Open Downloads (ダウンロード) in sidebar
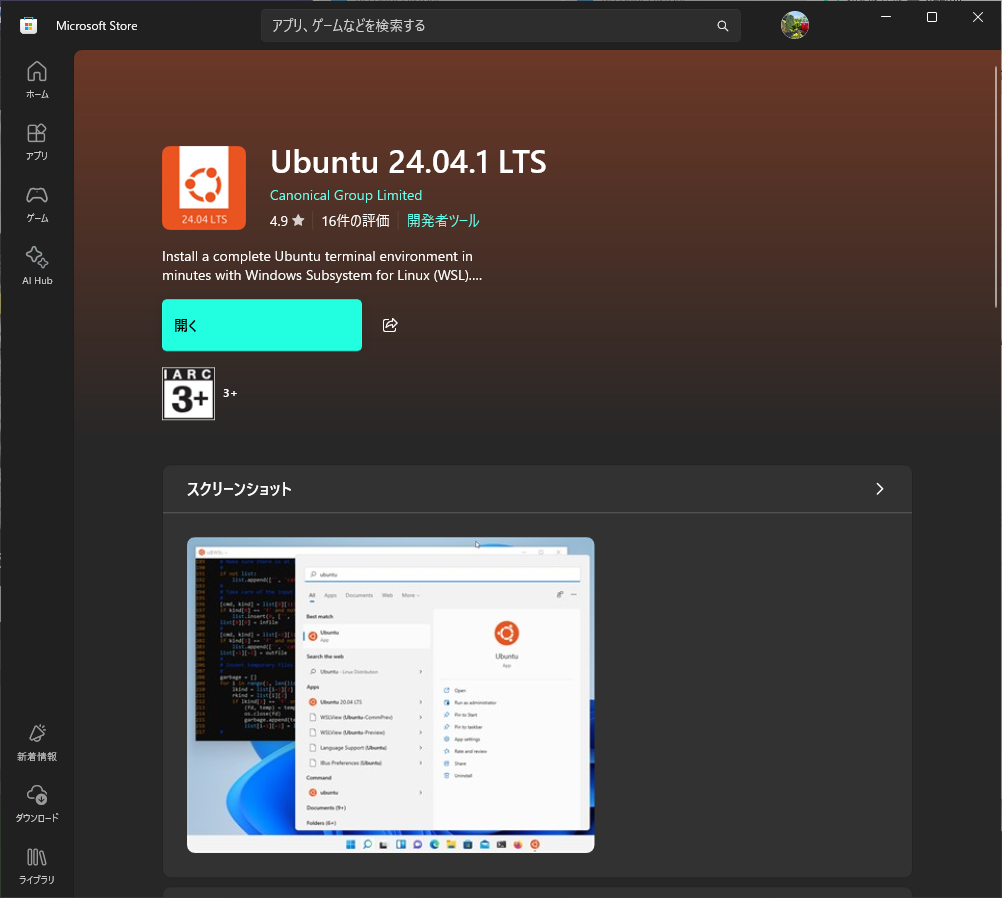 (x=37, y=804)
